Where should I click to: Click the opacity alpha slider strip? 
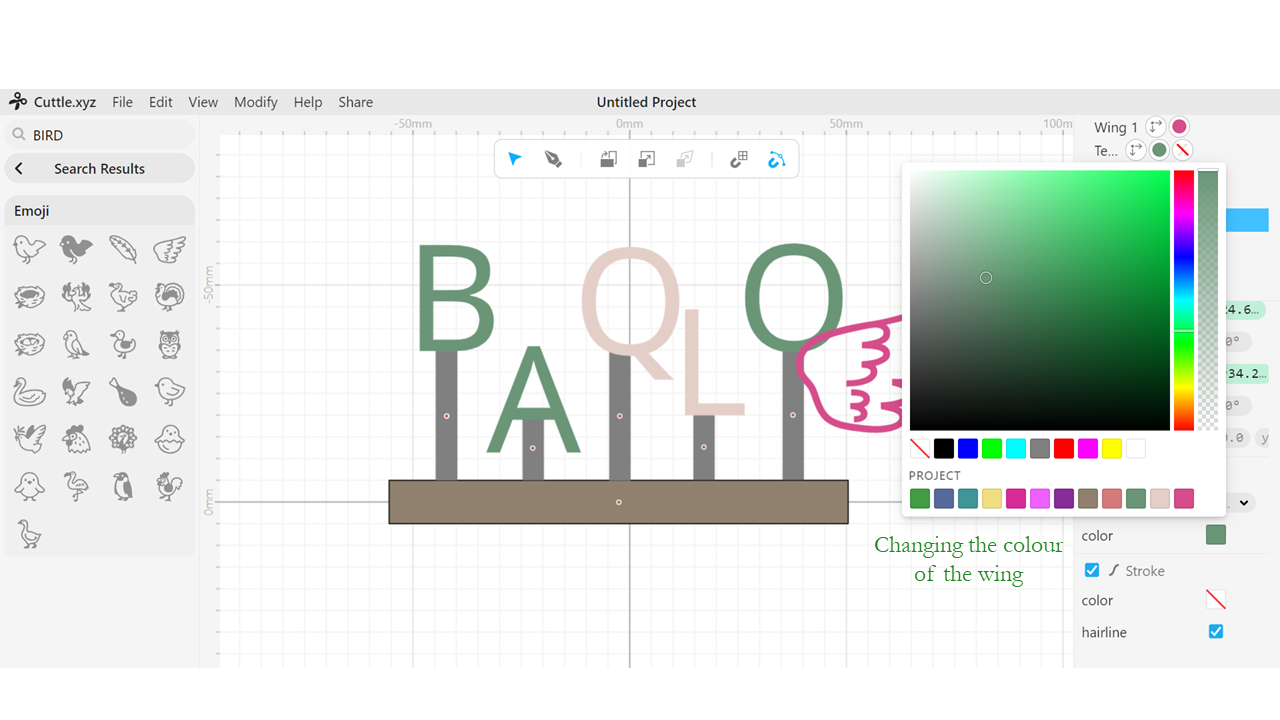[x=1208, y=300]
